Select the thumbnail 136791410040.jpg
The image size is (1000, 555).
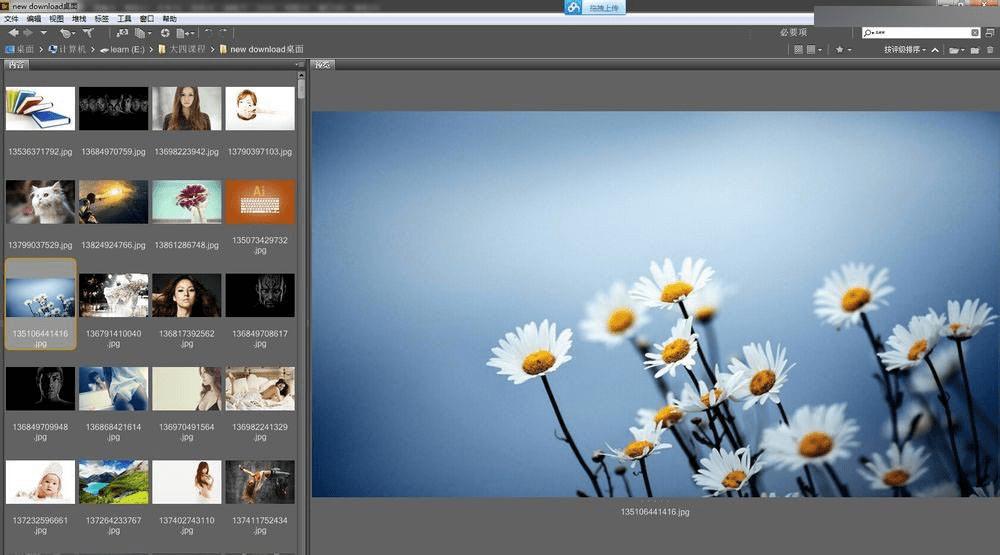click(x=114, y=295)
